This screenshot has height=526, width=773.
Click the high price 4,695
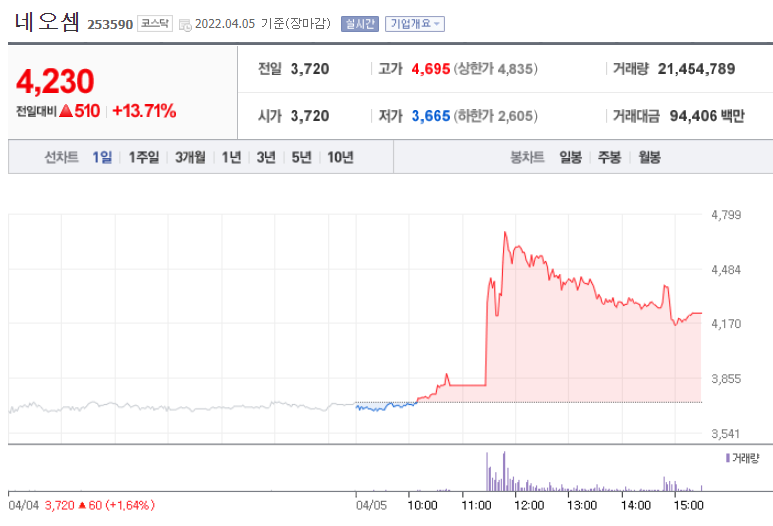point(431,69)
